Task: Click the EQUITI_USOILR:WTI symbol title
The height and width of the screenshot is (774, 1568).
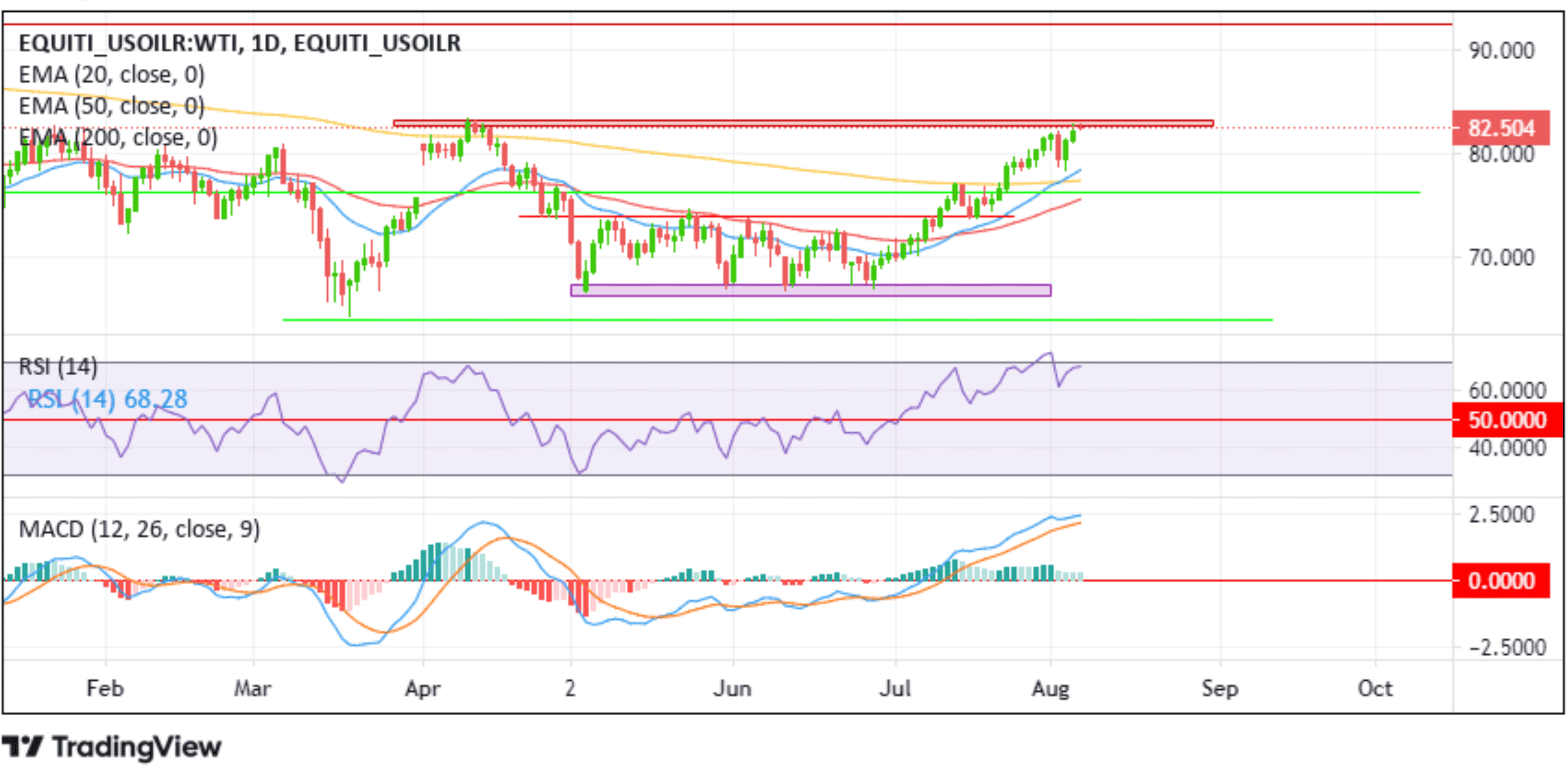Action: point(239,43)
